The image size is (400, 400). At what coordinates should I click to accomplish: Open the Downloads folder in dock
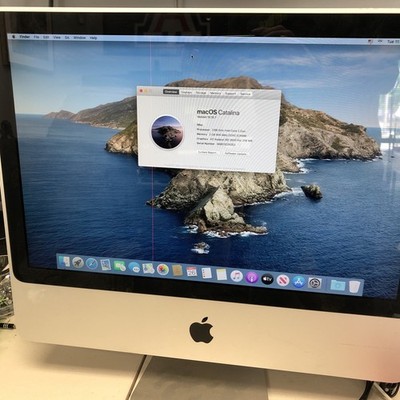point(338,285)
